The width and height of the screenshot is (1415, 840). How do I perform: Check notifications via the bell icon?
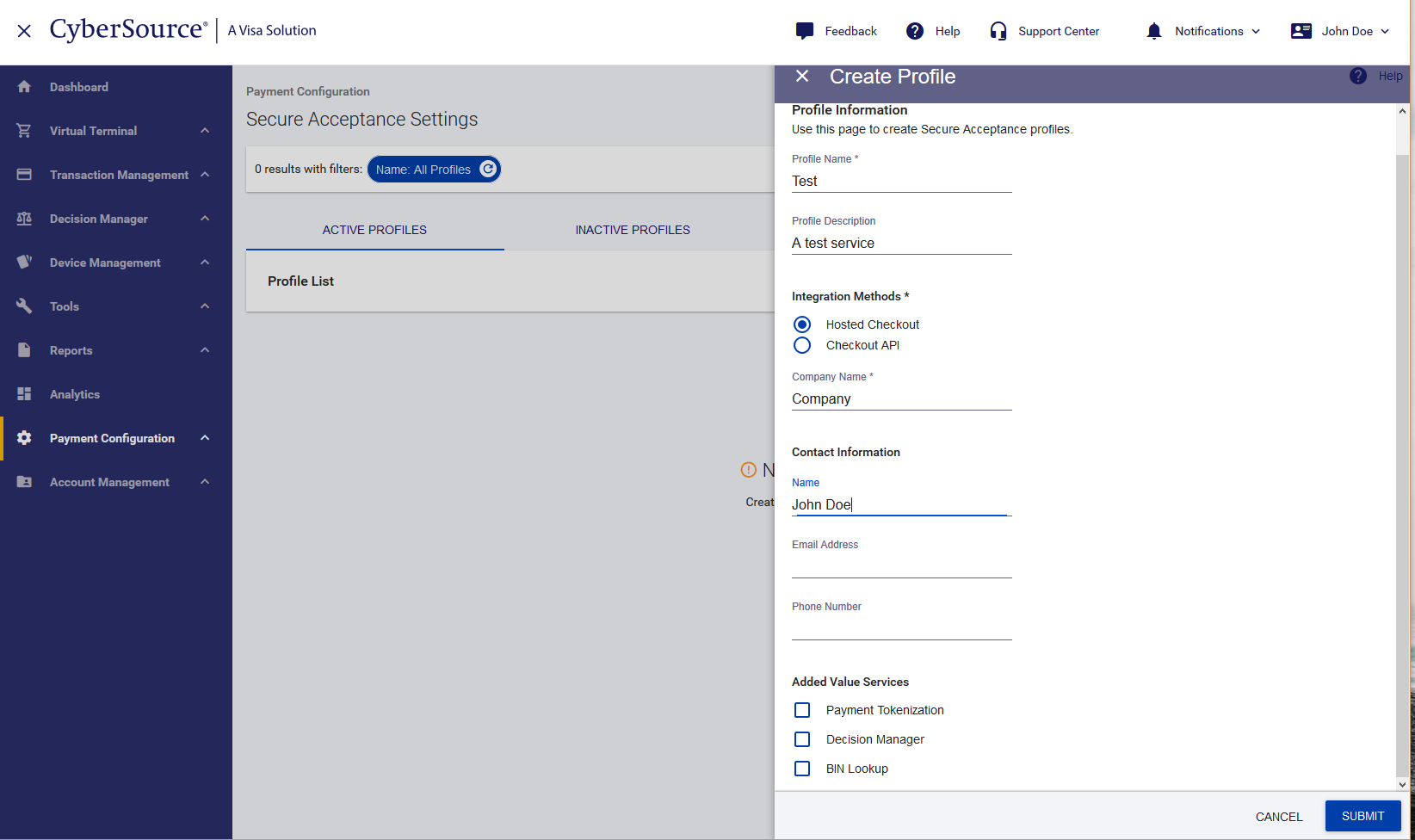pyautogui.click(x=1153, y=31)
